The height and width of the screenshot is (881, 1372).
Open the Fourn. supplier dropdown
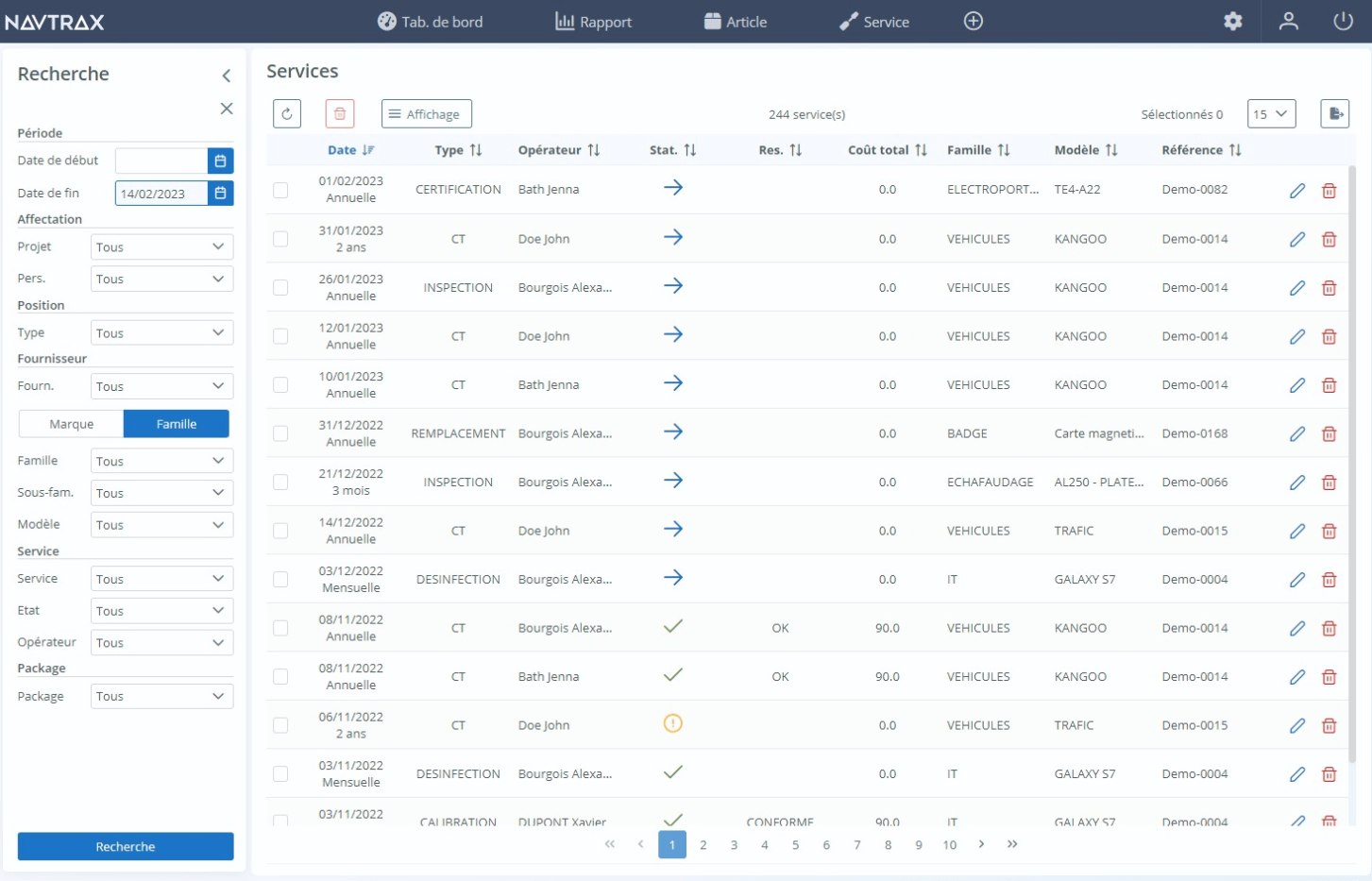coord(161,385)
